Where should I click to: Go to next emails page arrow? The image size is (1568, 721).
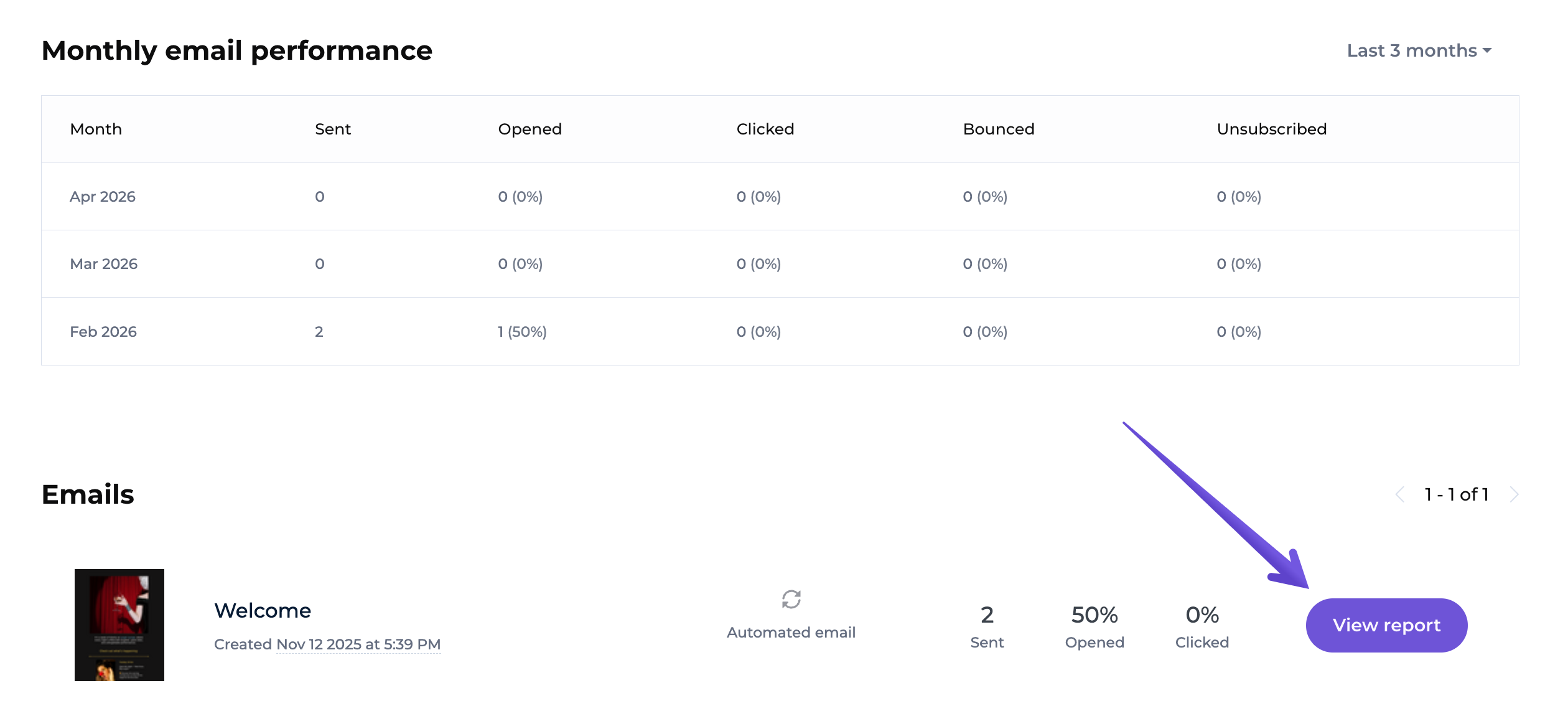coord(1514,494)
